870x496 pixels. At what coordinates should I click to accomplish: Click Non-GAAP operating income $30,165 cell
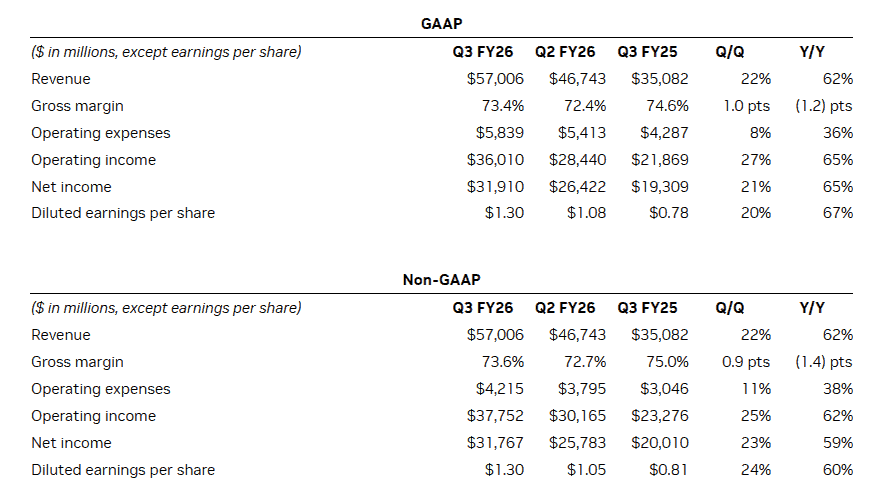(x=577, y=416)
